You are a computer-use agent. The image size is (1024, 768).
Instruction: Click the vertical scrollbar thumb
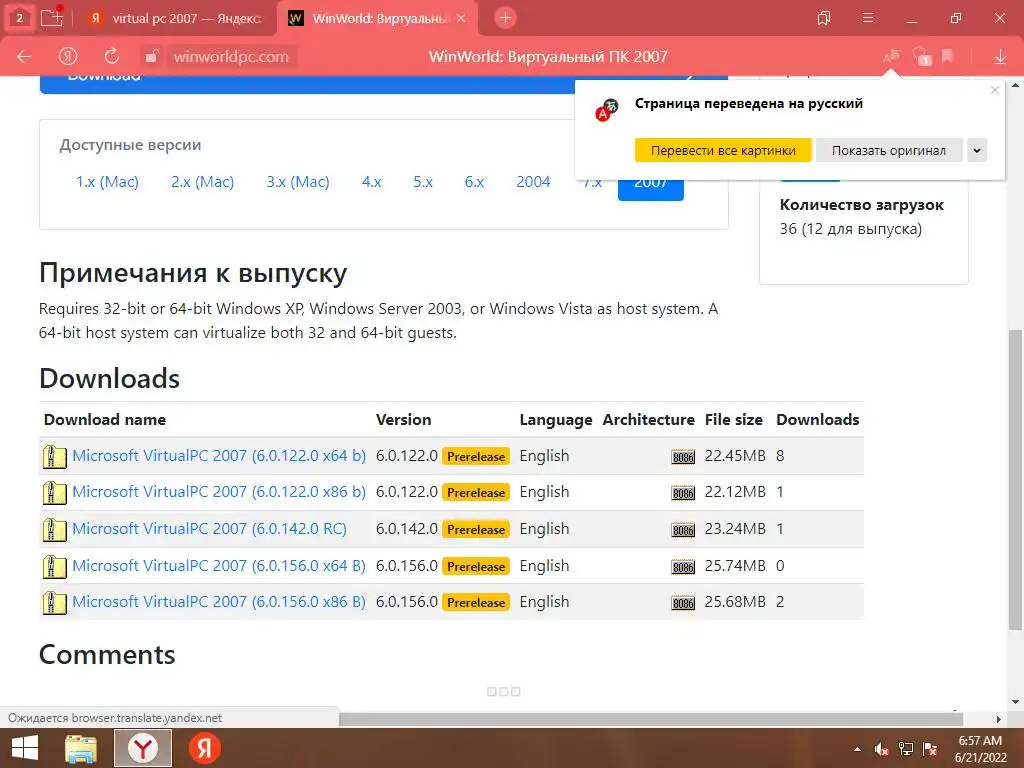(x=1016, y=480)
